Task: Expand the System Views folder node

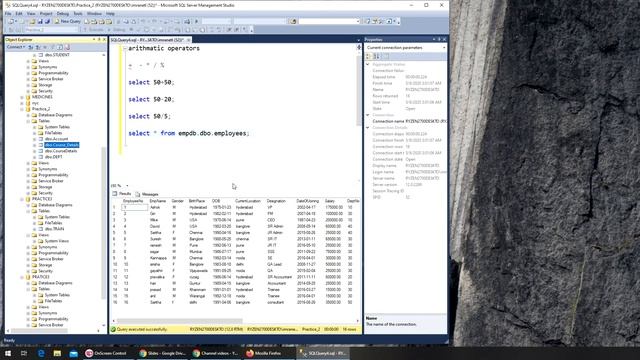Action: pos(34,241)
